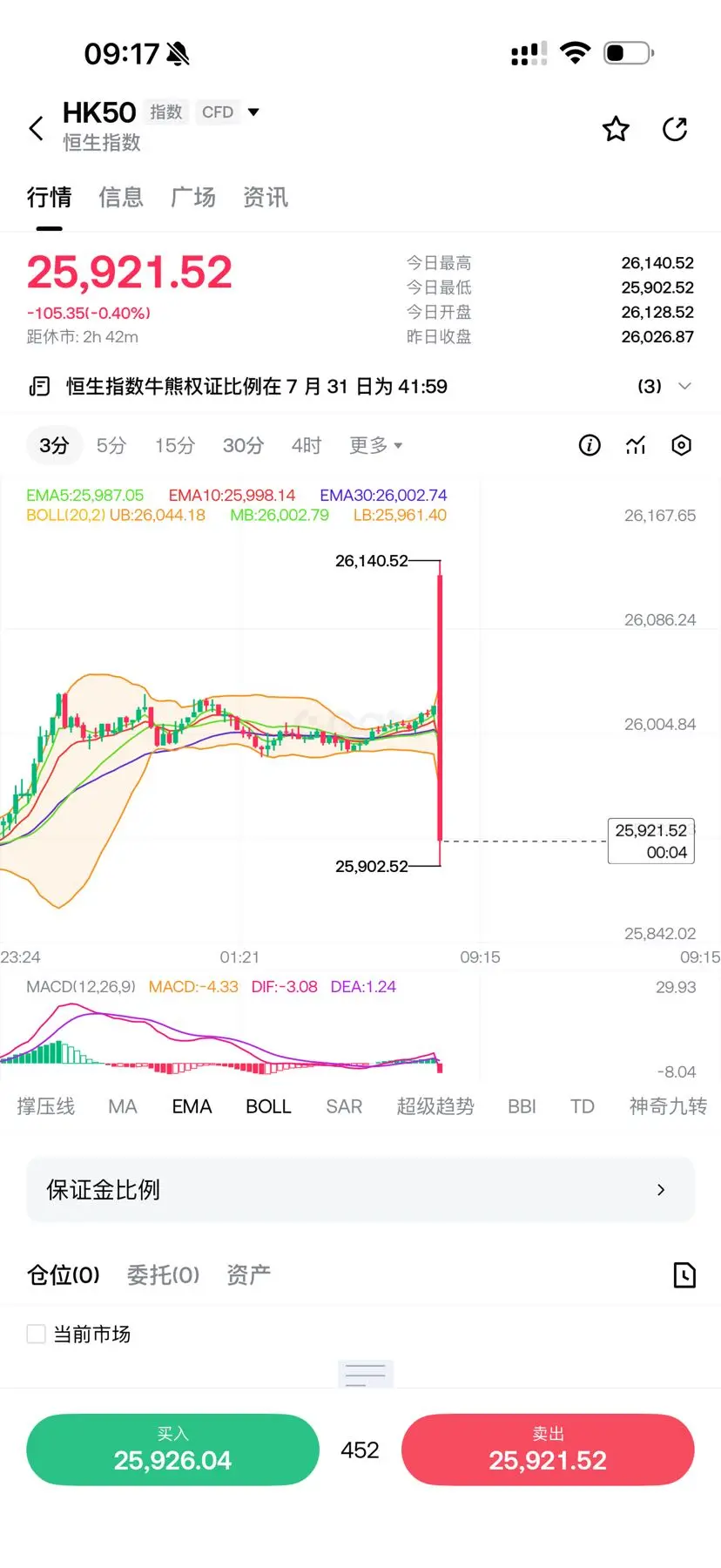Screen dimensions: 721x1568
Task: Toggle the BBI indicator
Action: (x=522, y=1106)
